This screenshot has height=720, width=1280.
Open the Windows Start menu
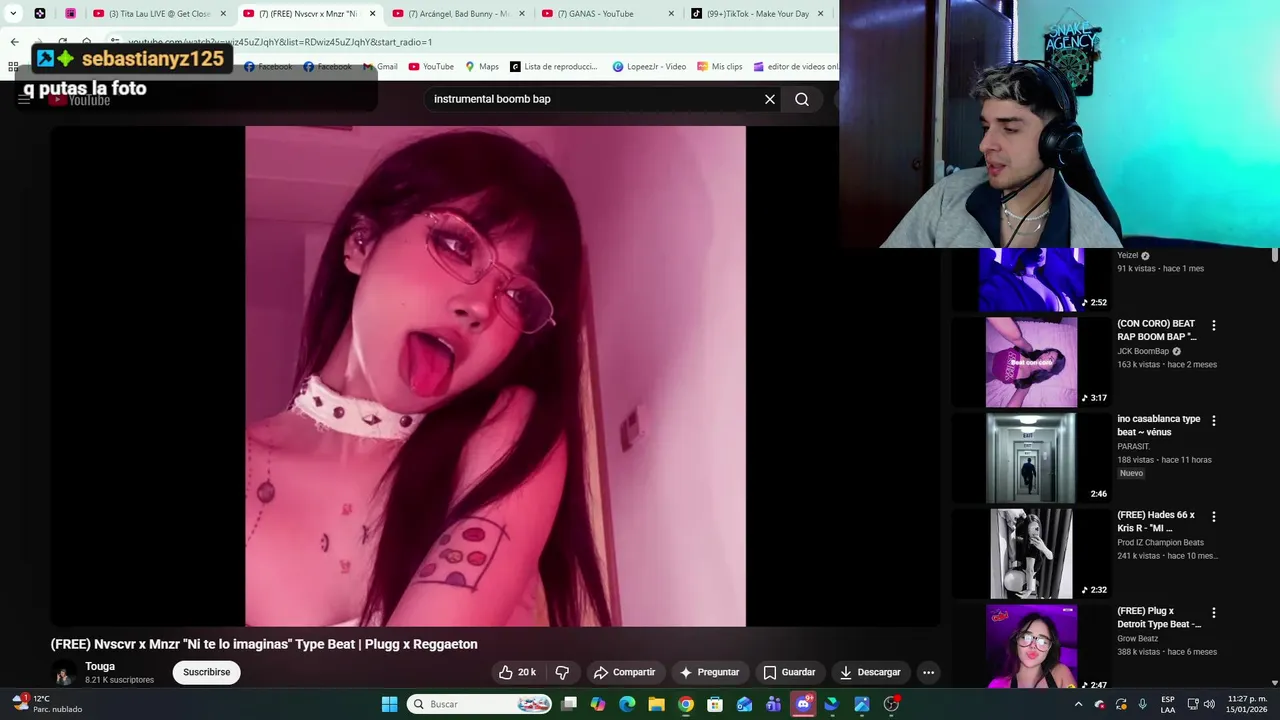click(x=389, y=704)
